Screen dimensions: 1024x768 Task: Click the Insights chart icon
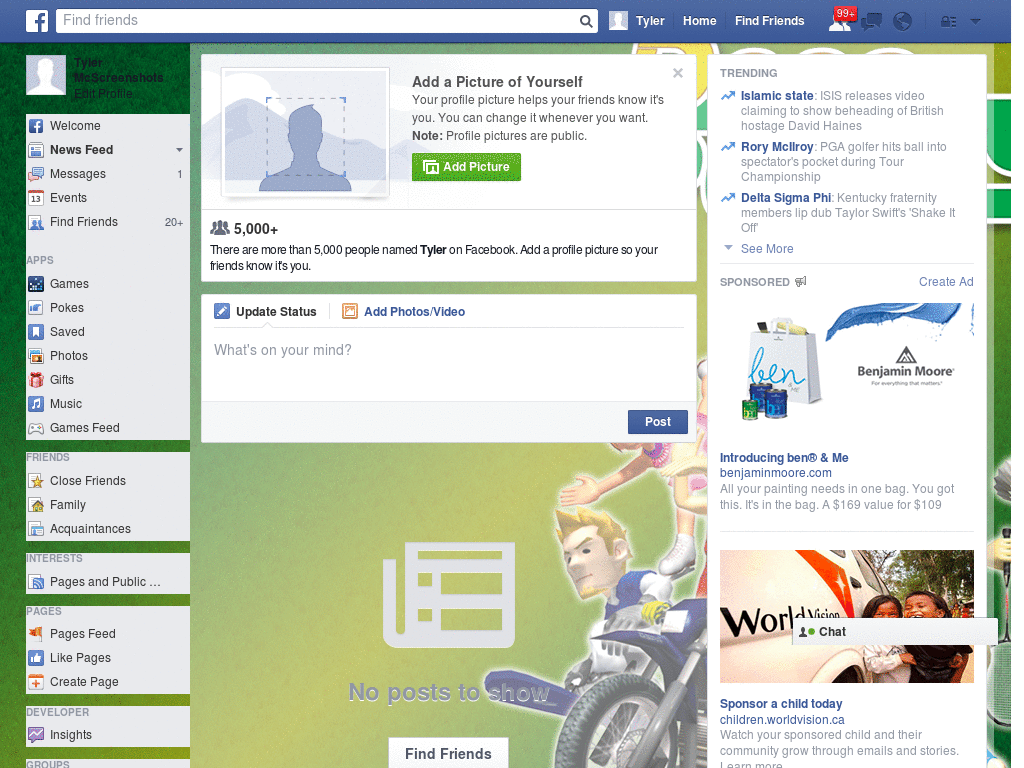coord(36,735)
